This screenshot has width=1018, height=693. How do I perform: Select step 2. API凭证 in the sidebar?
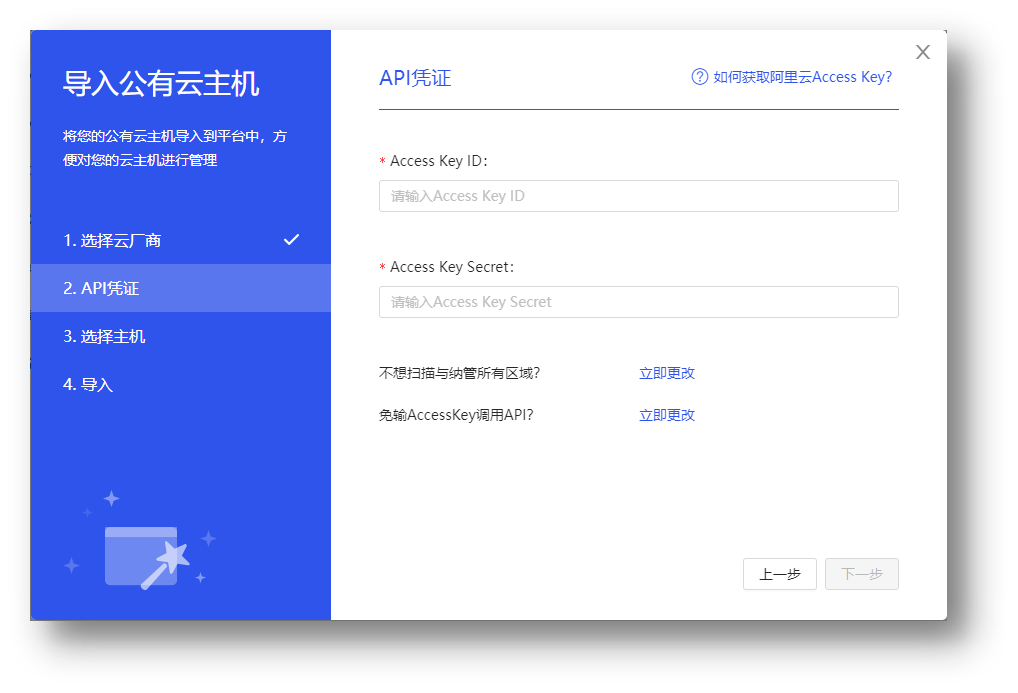(101, 288)
